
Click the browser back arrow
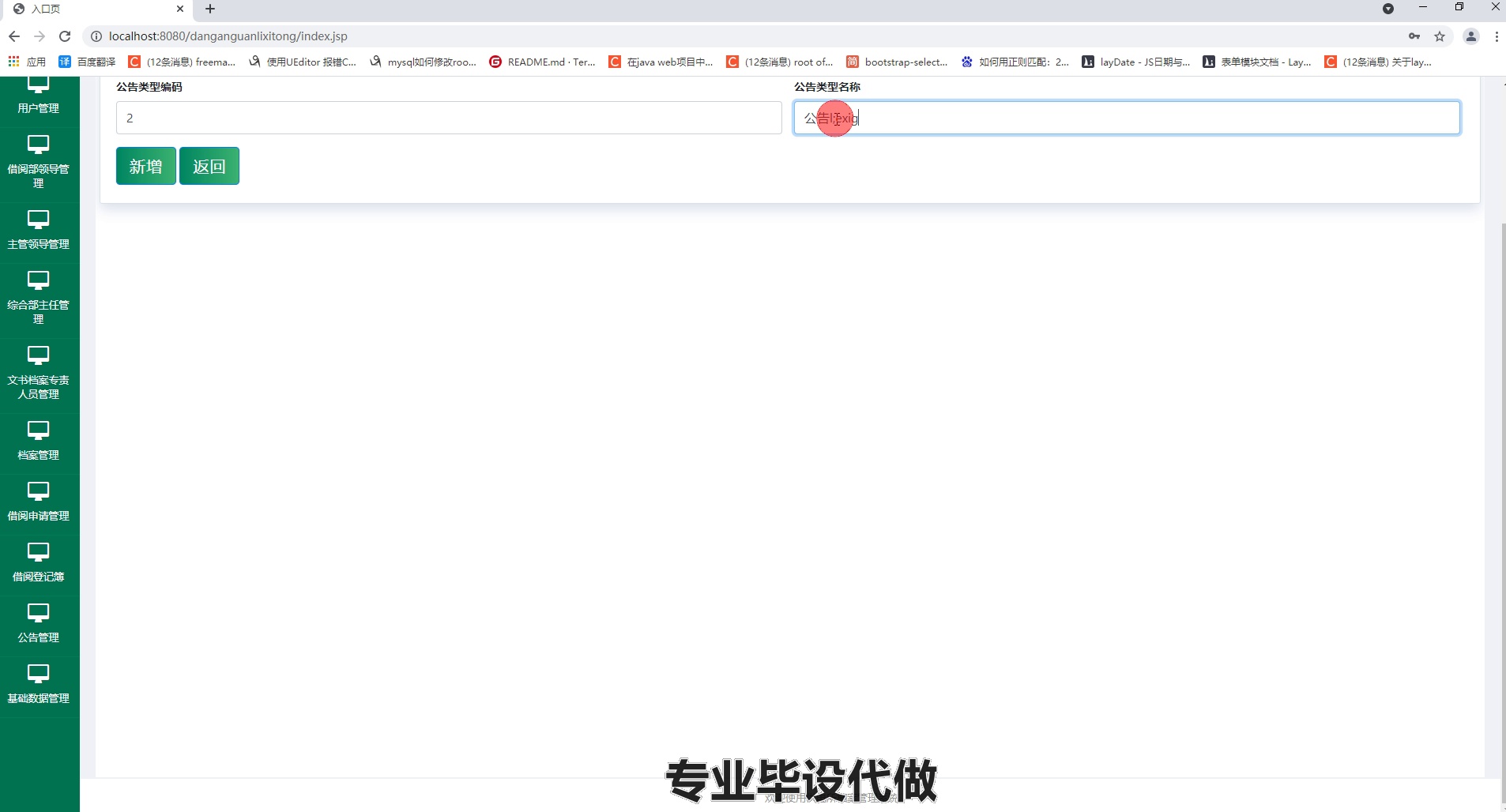pos(15,36)
